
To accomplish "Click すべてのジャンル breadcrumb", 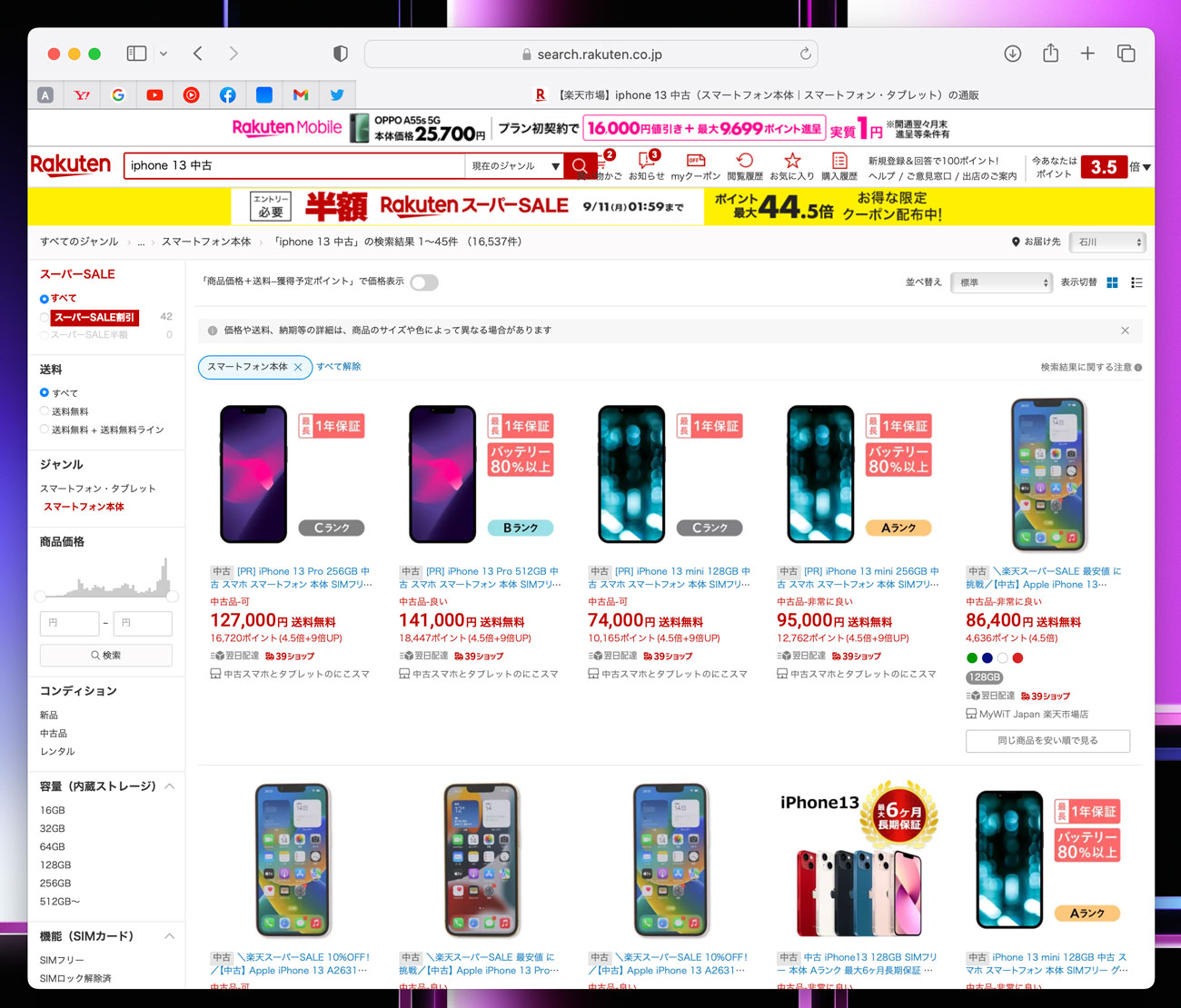I will [79, 242].
